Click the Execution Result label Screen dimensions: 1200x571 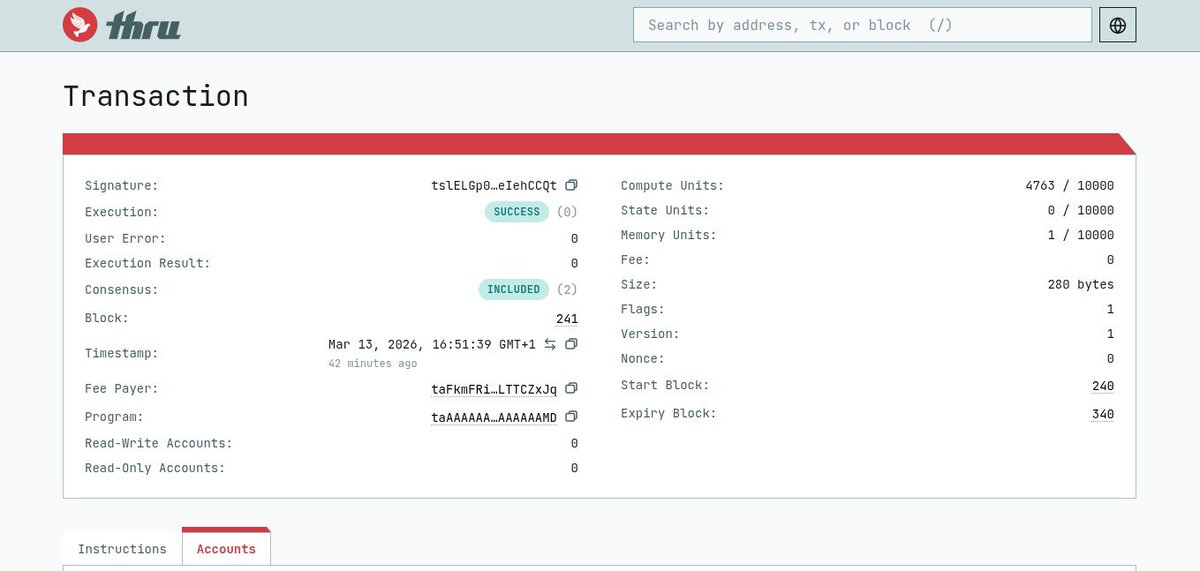[148, 264]
